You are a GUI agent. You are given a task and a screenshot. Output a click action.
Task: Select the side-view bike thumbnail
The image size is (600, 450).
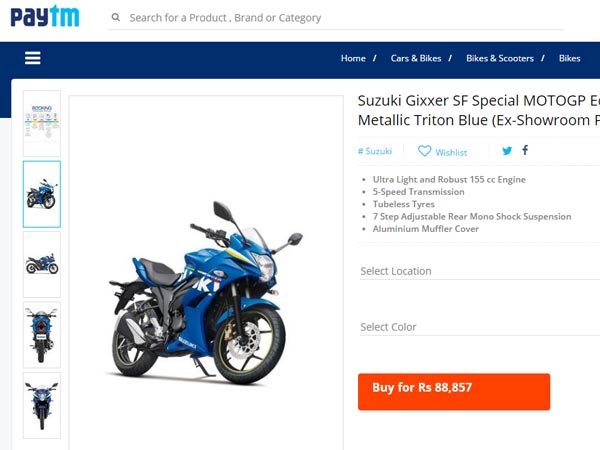pyautogui.click(x=42, y=264)
